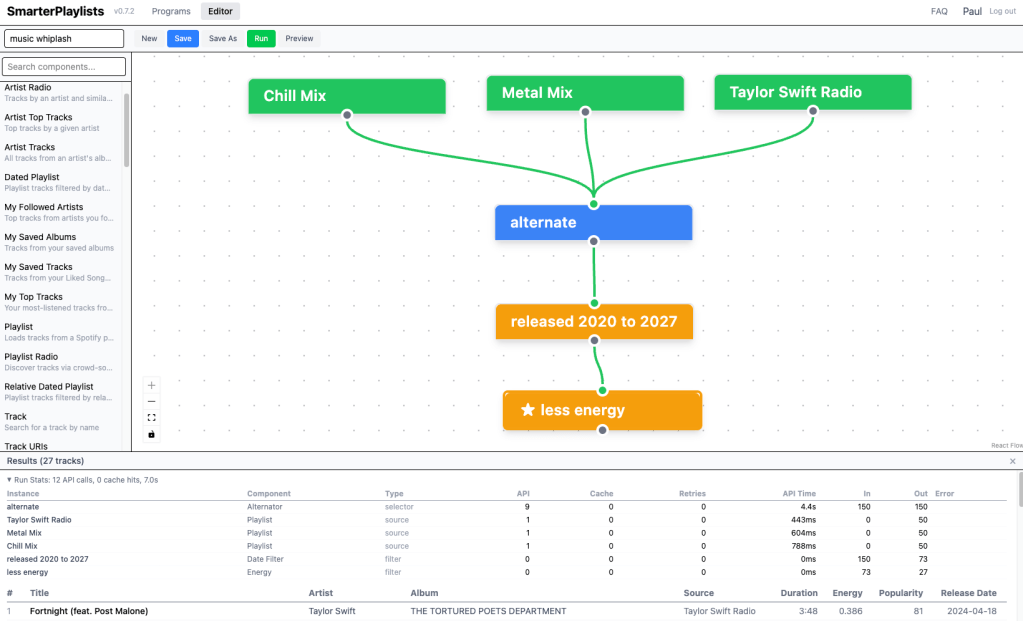
Task: Close the Results panel
Action: (1012, 461)
